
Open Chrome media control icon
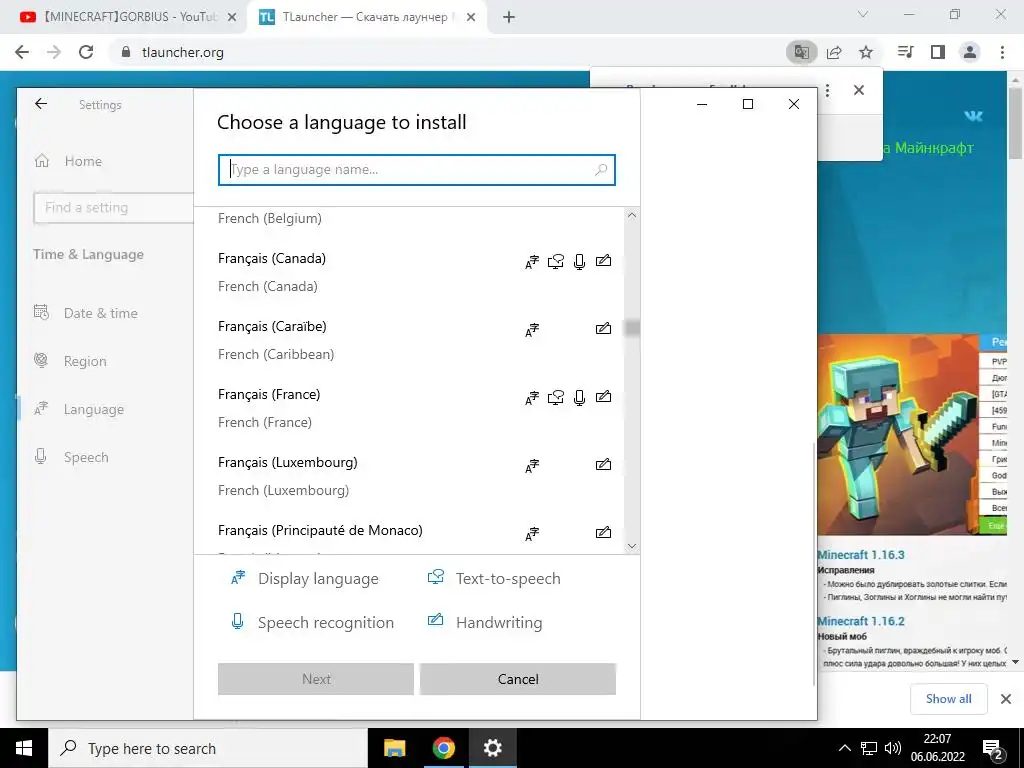pyautogui.click(x=906, y=52)
